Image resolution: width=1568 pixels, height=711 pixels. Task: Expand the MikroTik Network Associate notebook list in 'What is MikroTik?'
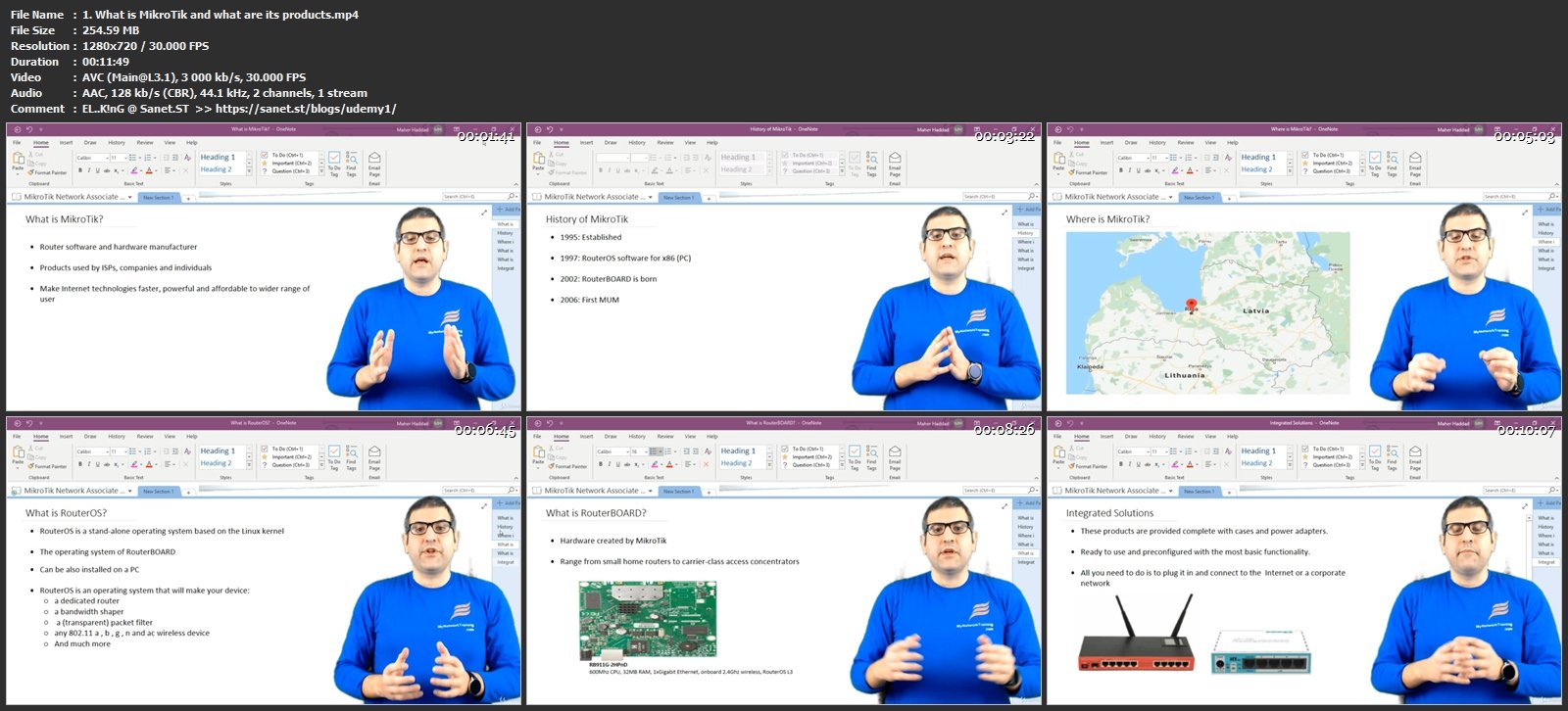click(130, 197)
